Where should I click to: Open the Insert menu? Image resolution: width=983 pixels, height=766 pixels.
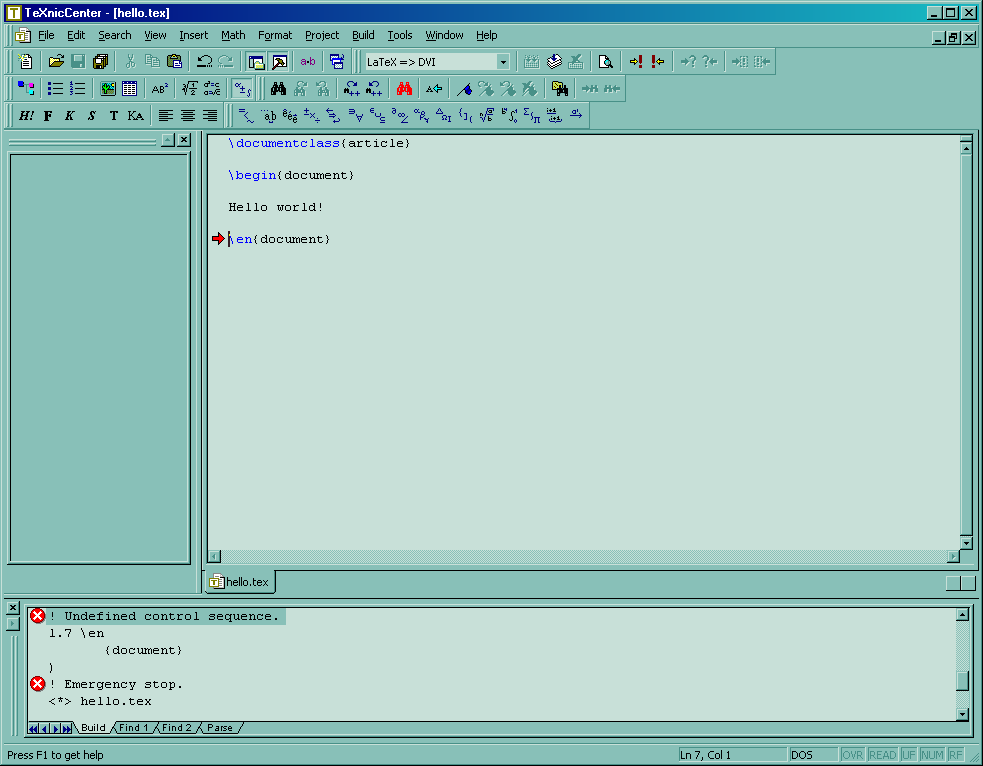[x=193, y=36]
